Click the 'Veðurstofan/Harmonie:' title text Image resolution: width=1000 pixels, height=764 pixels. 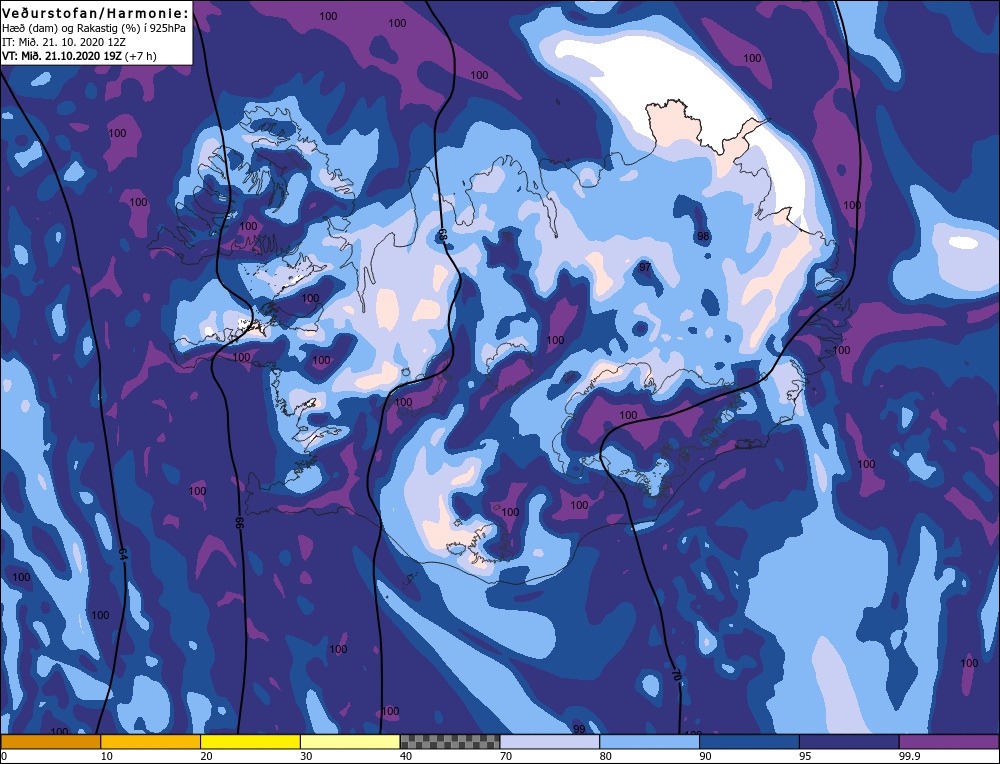tap(96, 13)
